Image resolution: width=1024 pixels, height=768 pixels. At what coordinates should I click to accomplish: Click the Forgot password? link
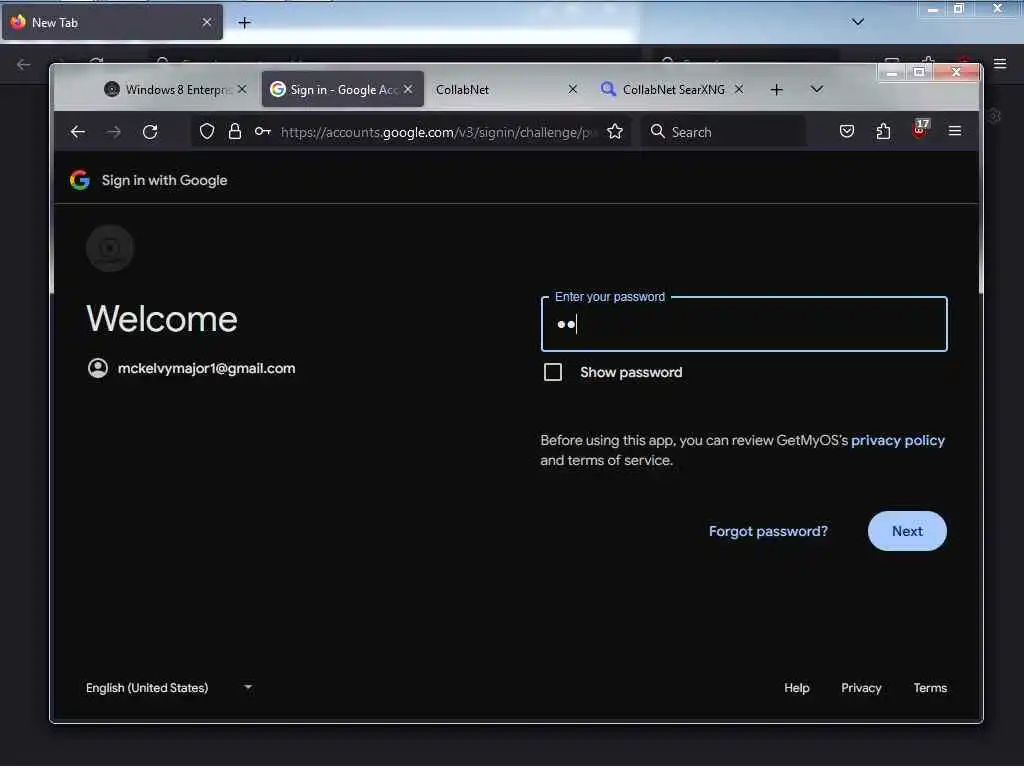(768, 531)
